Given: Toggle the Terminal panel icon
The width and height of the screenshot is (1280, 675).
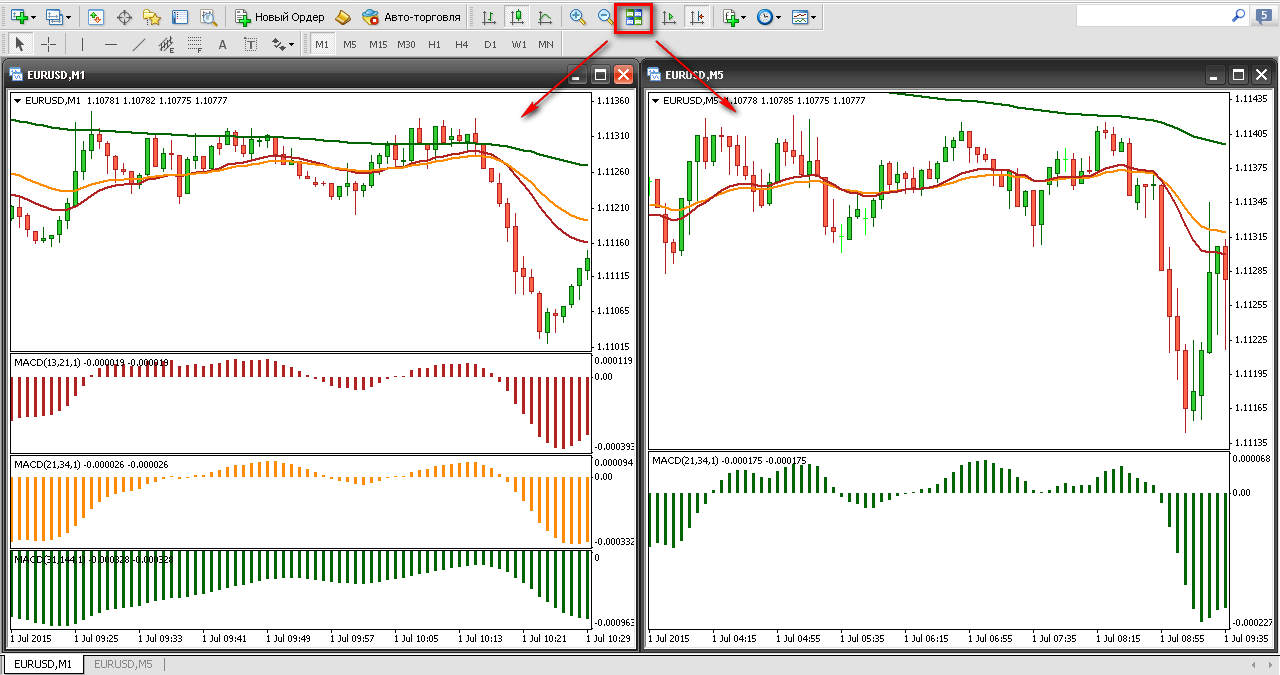Looking at the screenshot, I should 180,17.
